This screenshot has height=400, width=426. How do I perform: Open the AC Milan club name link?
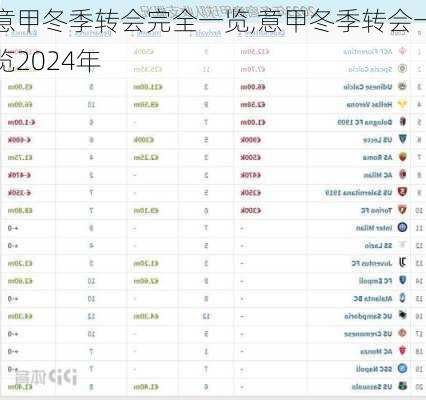click(378, 175)
